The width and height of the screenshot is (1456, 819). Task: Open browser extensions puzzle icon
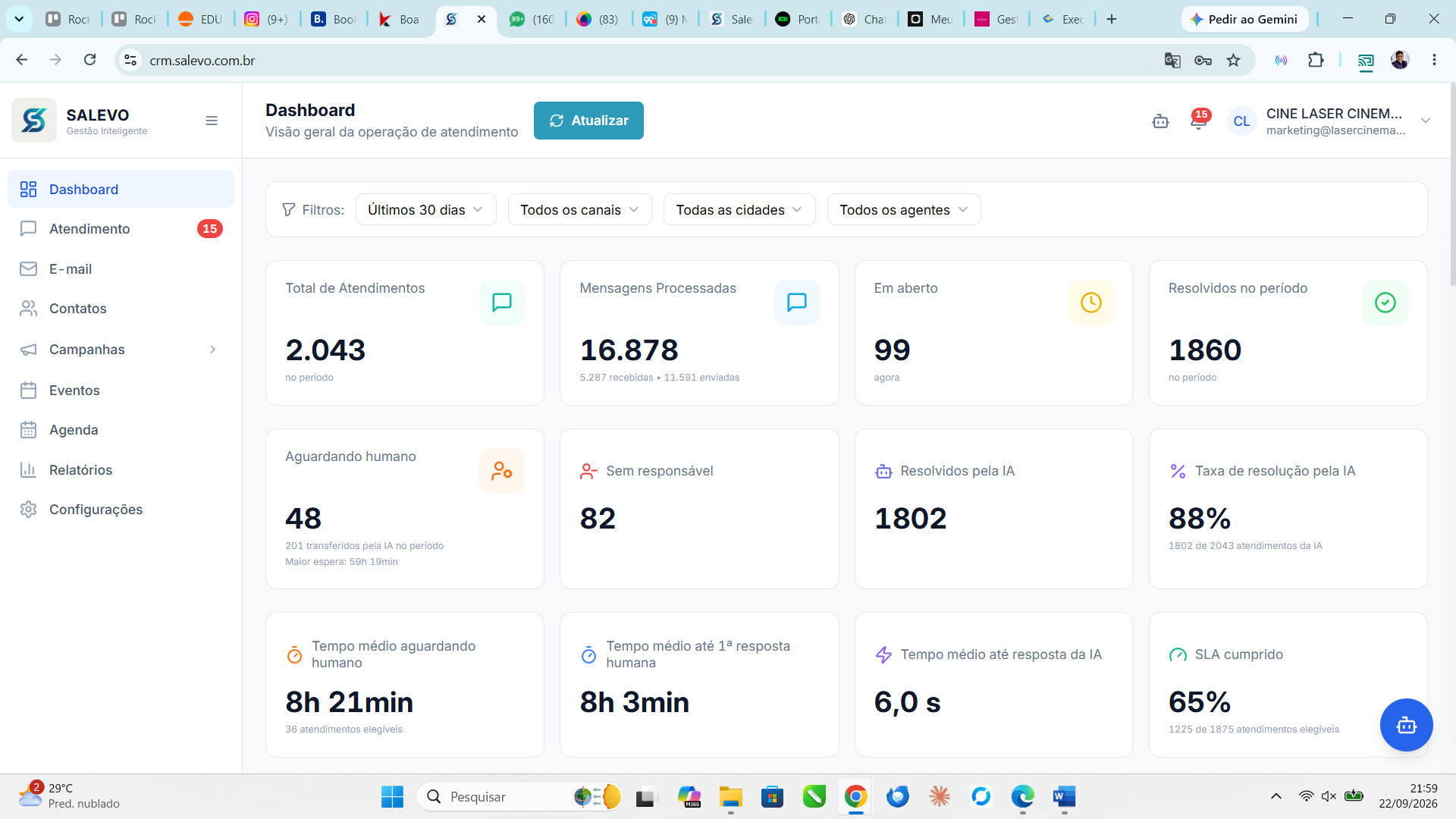[1316, 60]
